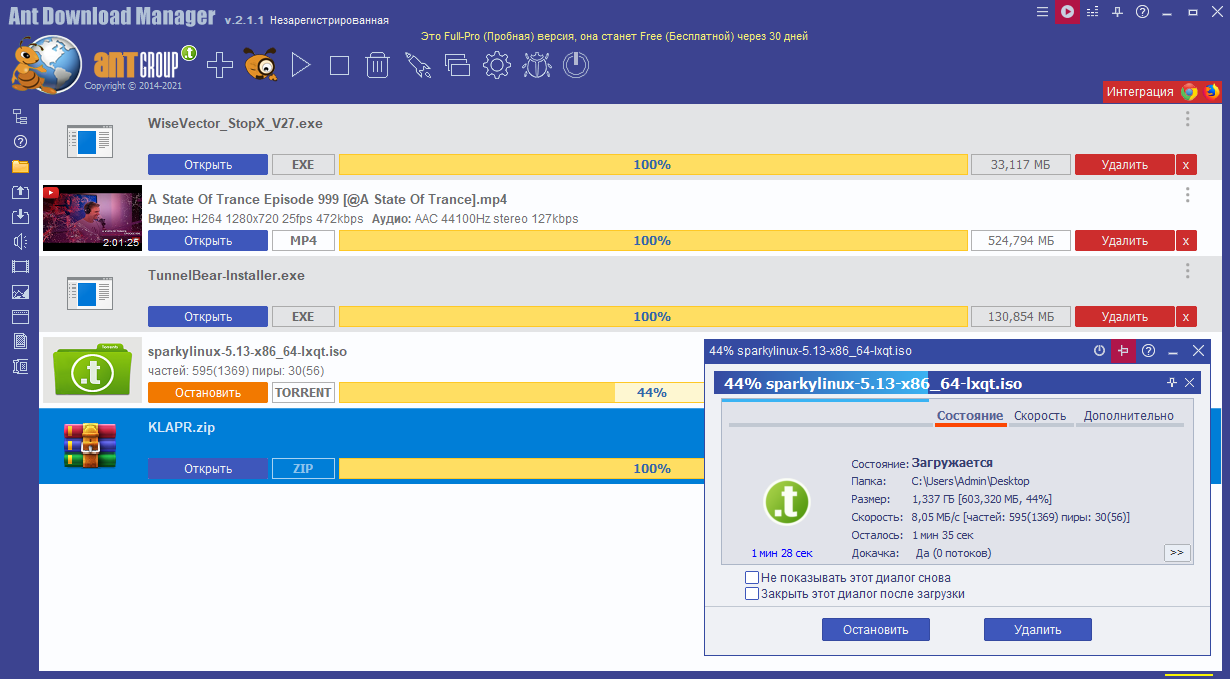Click Удалить button in download dialog
Image resolution: width=1230 pixels, height=679 pixels.
coord(1038,630)
